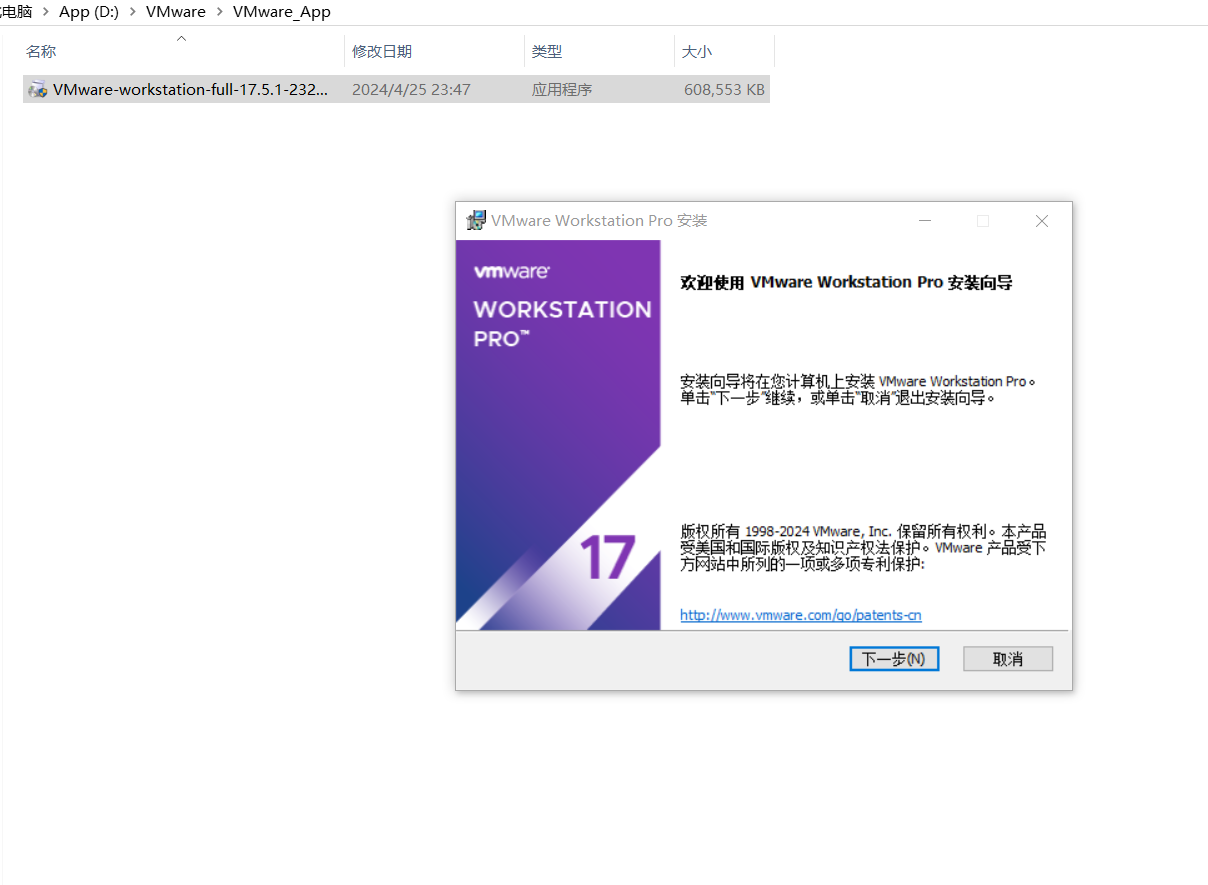1208x885 pixels.
Task: Sort files by Size (大小) column
Action: pos(724,51)
